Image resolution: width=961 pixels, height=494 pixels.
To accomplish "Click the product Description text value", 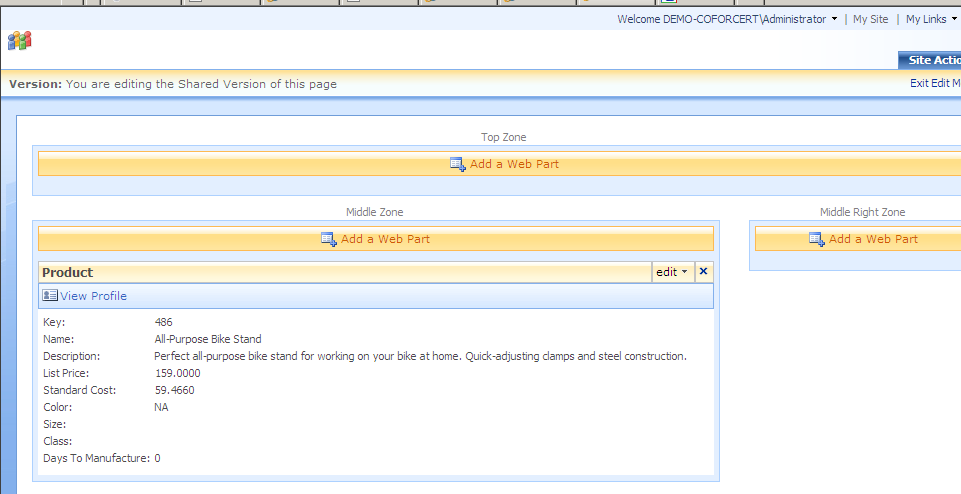I will point(420,356).
